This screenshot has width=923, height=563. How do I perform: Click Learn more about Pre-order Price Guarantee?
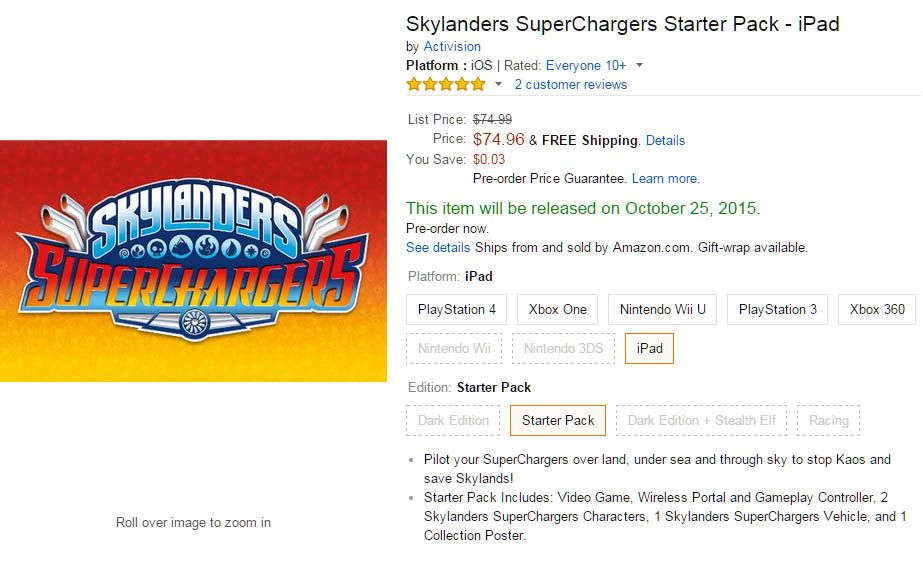point(665,178)
